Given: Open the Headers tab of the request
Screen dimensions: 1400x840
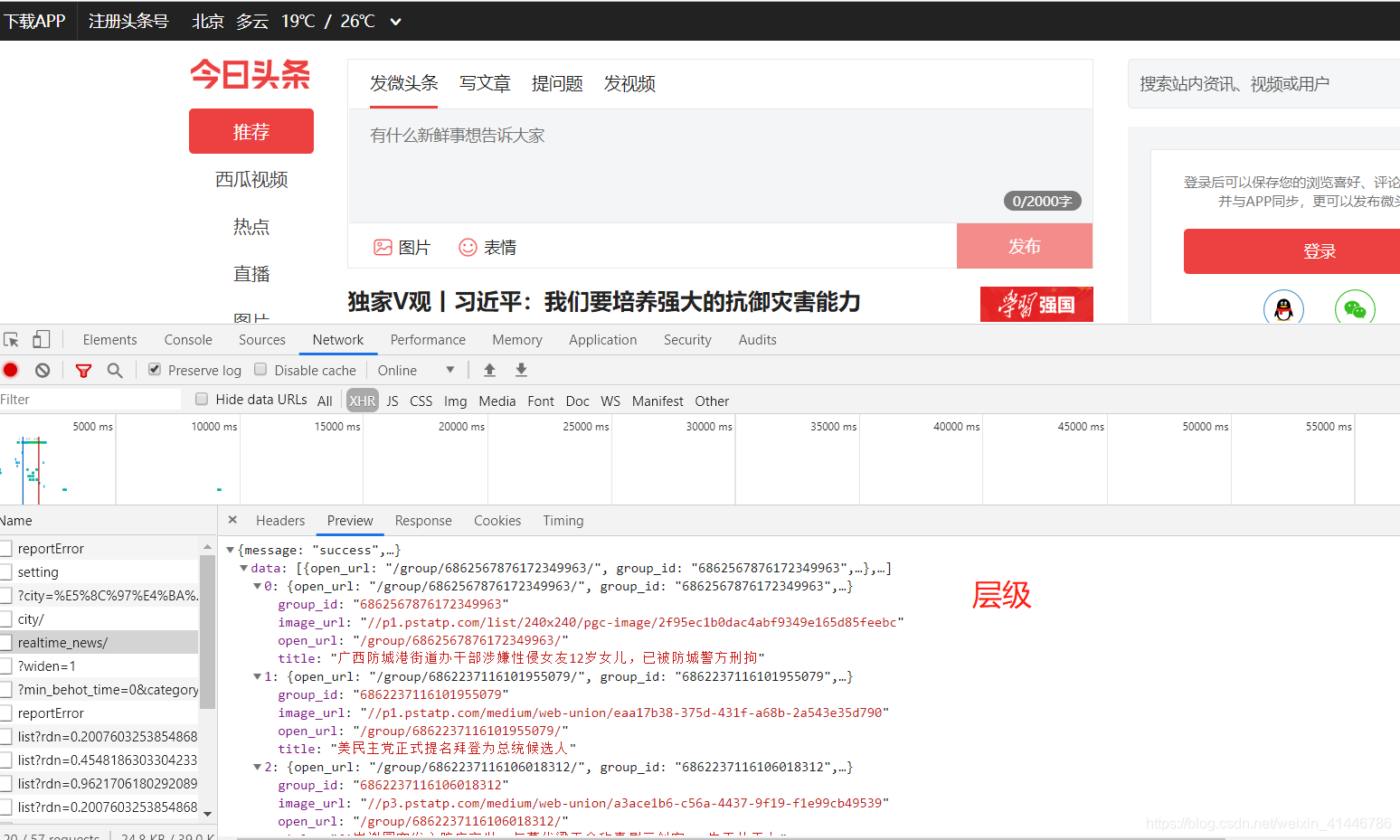Looking at the screenshot, I should [x=280, y=521].
